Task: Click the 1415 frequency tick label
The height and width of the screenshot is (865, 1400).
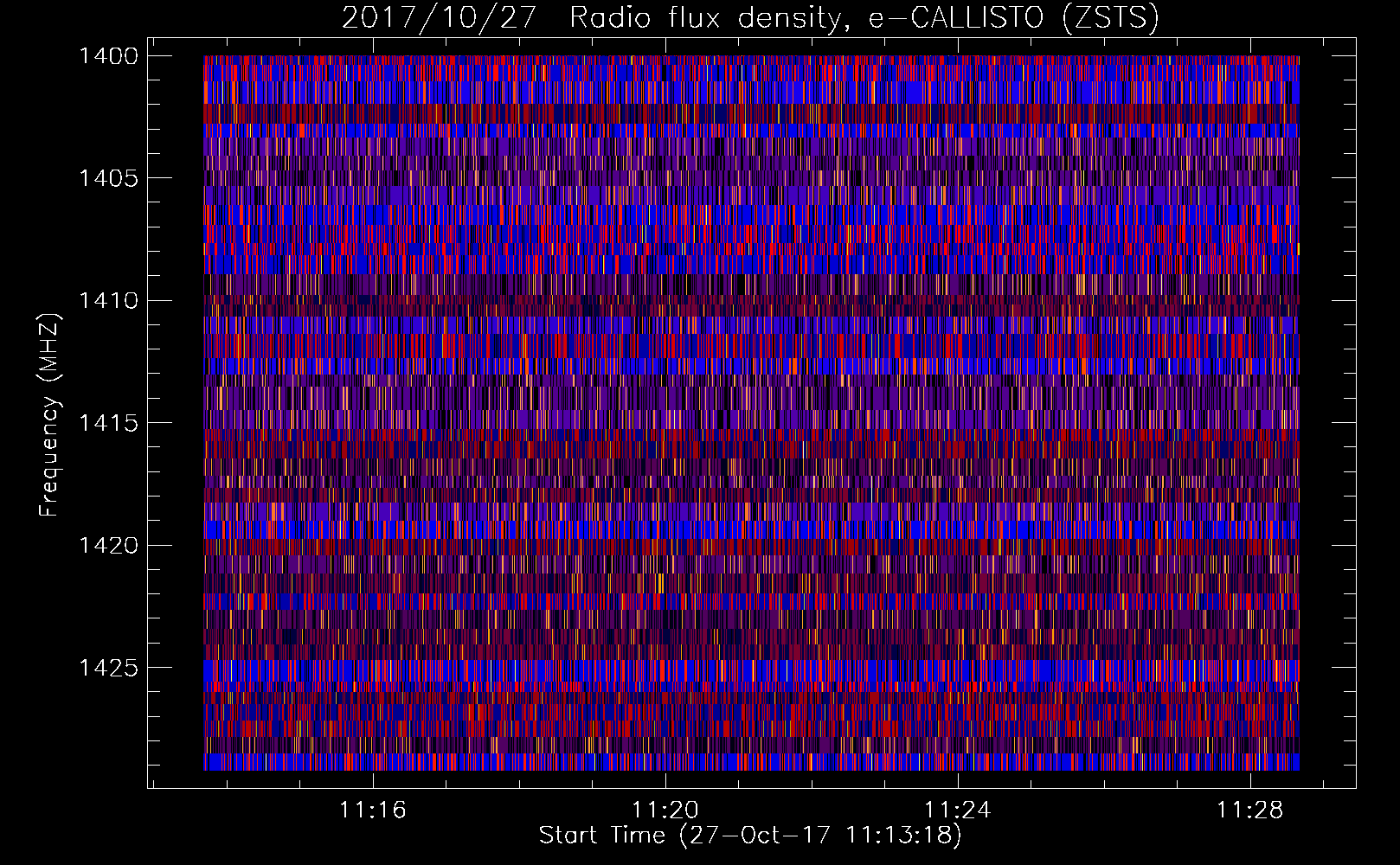Action: 108,423
